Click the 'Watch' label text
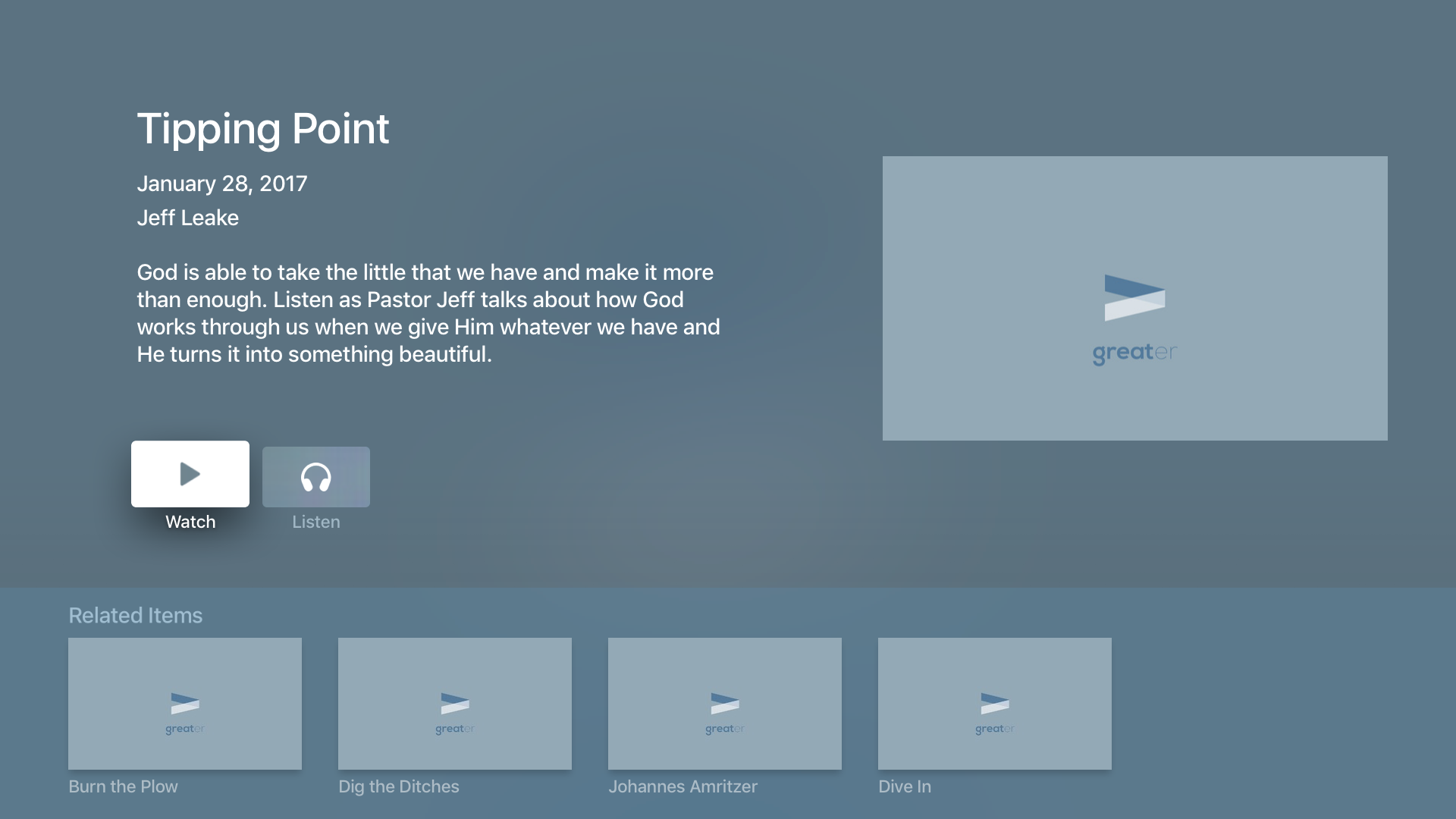Screen dimensions: 1456x819 (x=190, y=522)
